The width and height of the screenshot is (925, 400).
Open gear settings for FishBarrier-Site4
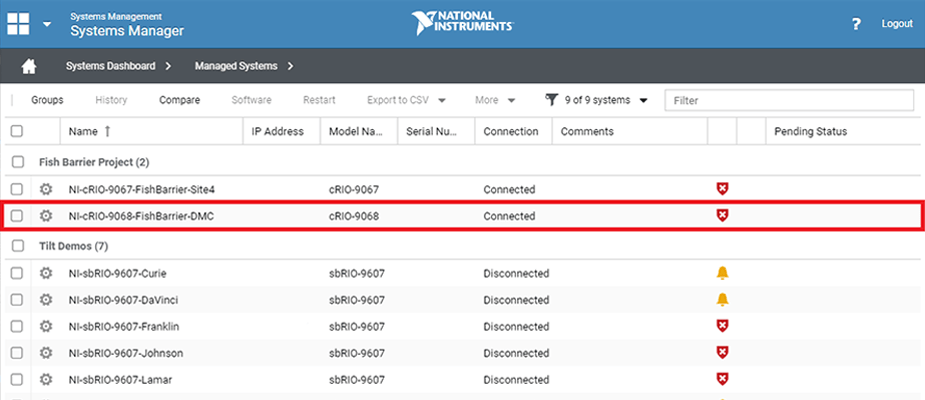pyautogui.click(x=46, y=189)
